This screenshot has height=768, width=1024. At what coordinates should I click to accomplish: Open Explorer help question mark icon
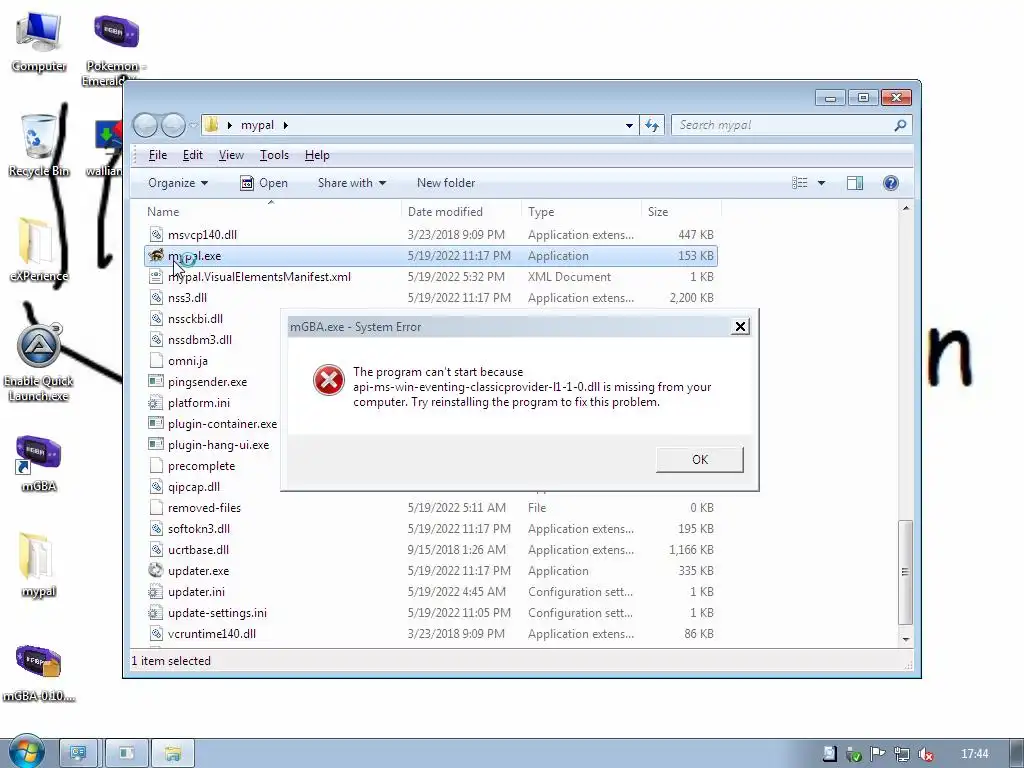click(890, 183)
